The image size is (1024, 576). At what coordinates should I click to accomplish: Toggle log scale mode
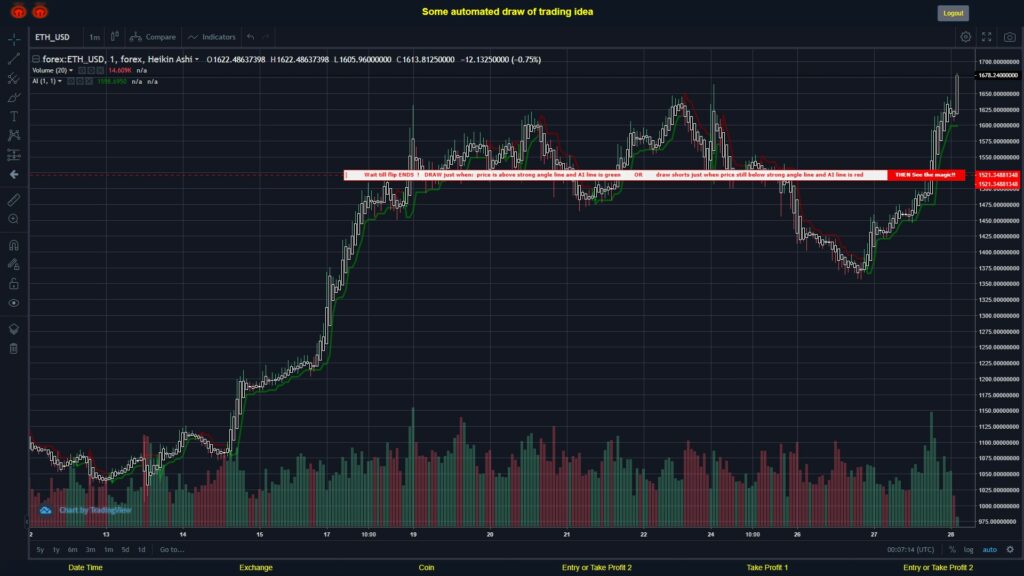[968, 550]
